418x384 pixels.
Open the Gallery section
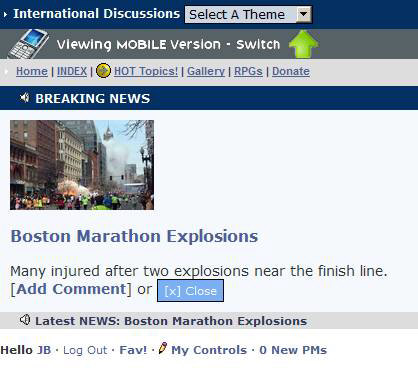206,71
